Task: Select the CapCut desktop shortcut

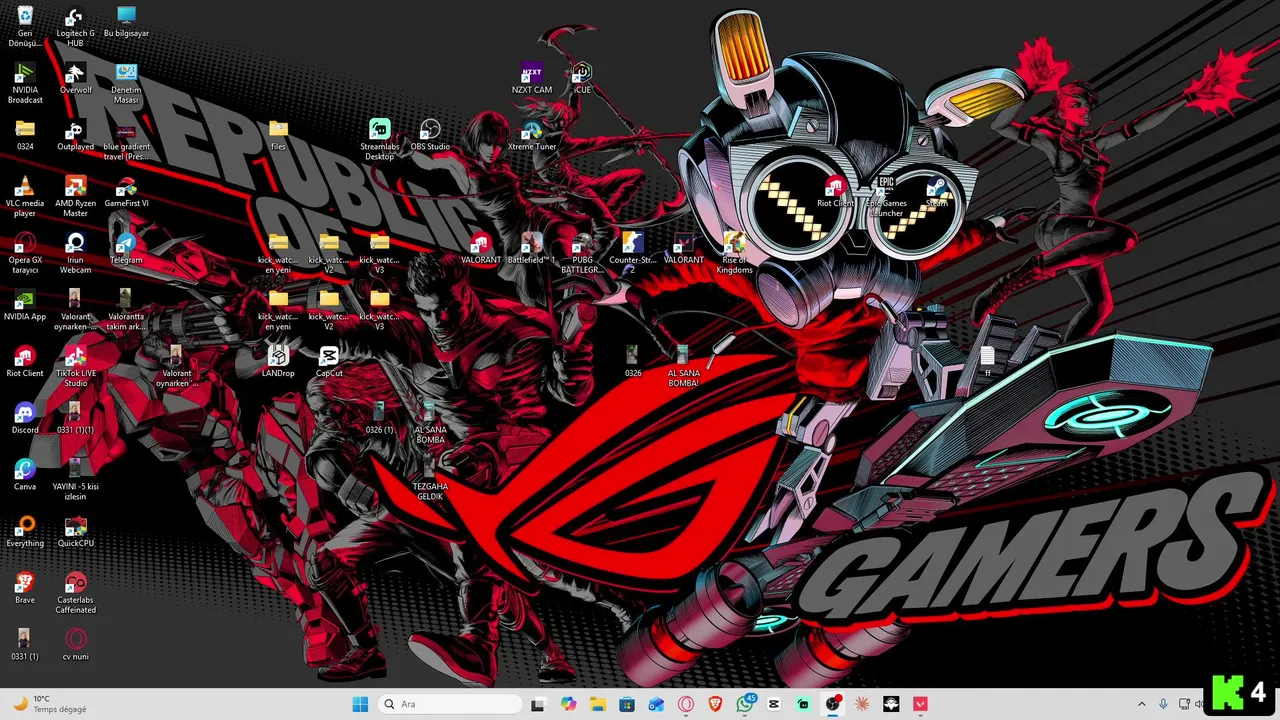Action: [329, 362]
